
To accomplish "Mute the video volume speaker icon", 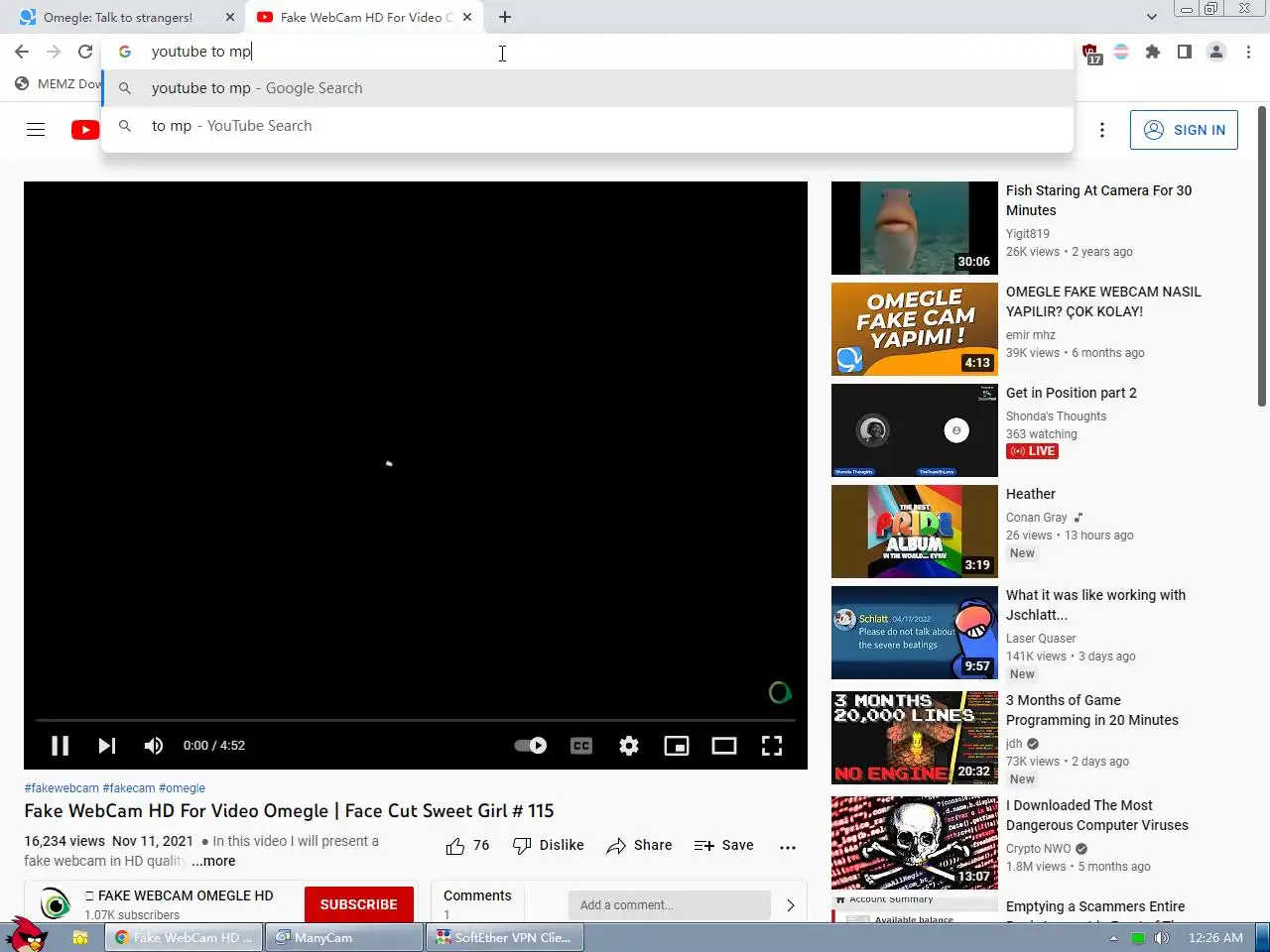I will pos(154,746).
